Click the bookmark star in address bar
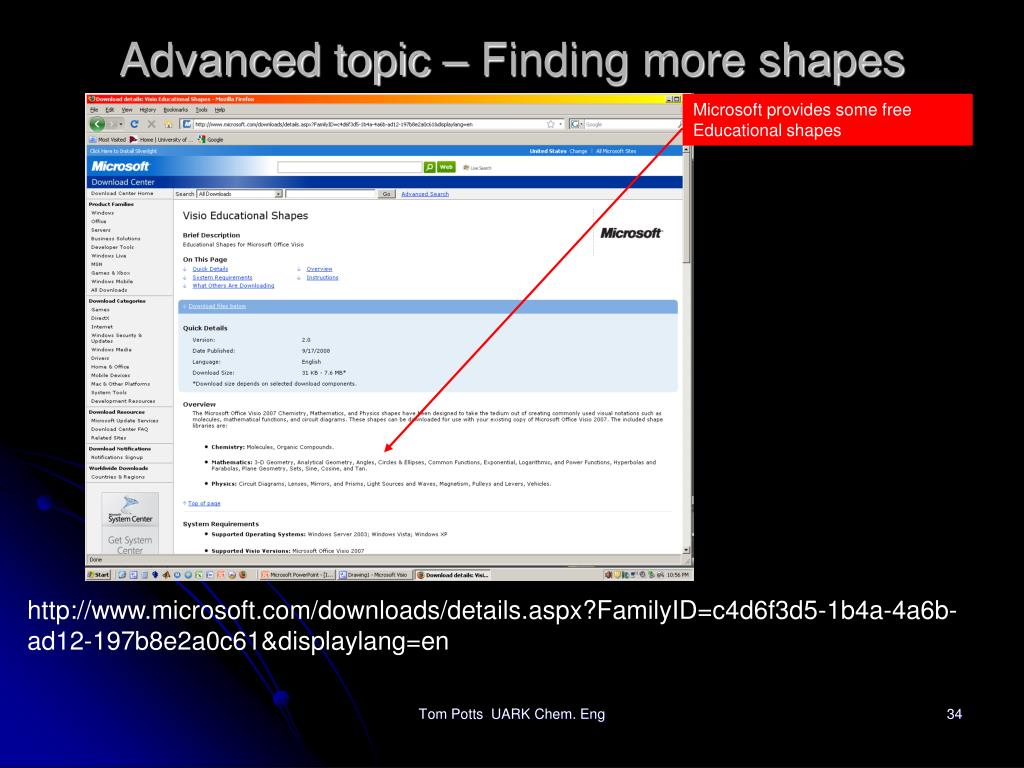This screenshot has width=1024, height=768. pyautogui.click(x=551, y=124)
